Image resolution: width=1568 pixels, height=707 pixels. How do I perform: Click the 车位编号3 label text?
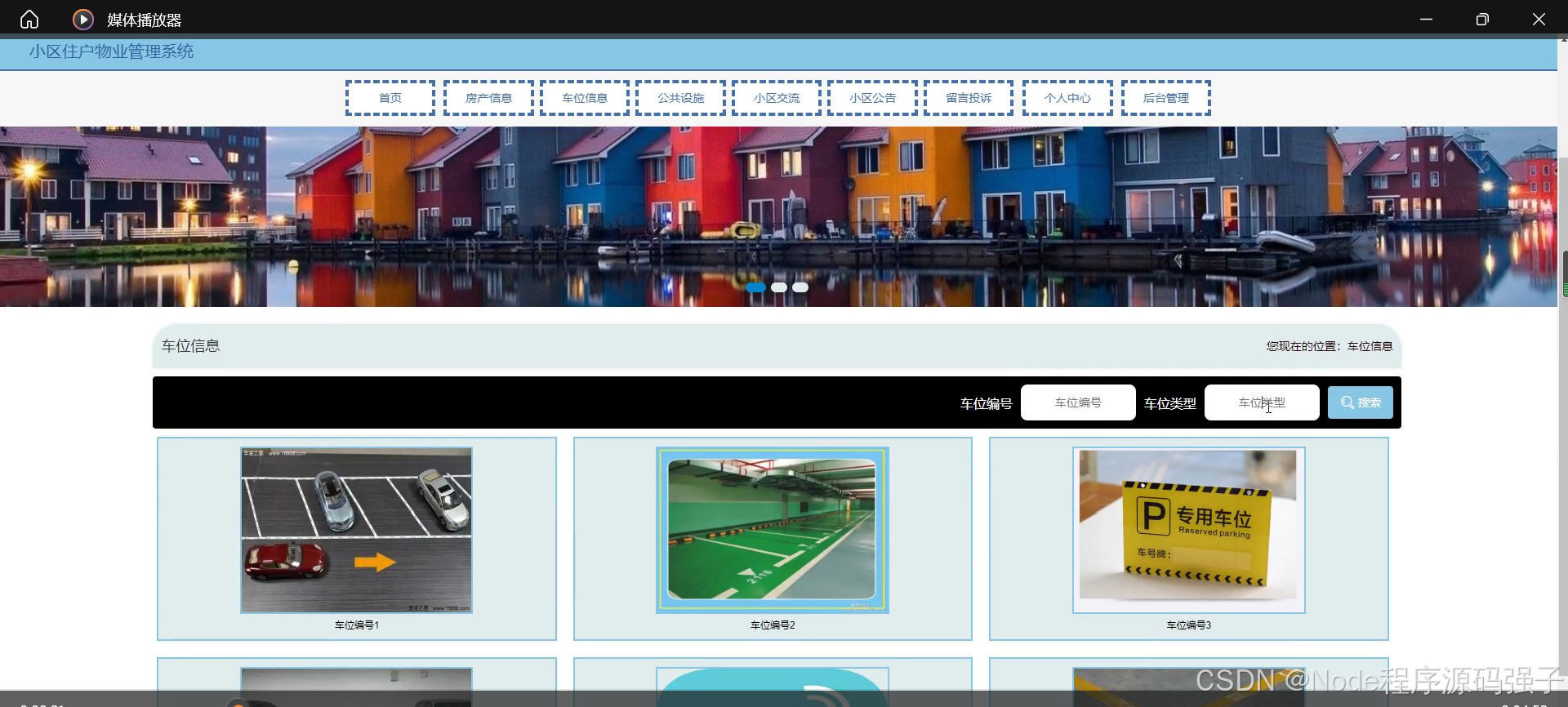1188,625
